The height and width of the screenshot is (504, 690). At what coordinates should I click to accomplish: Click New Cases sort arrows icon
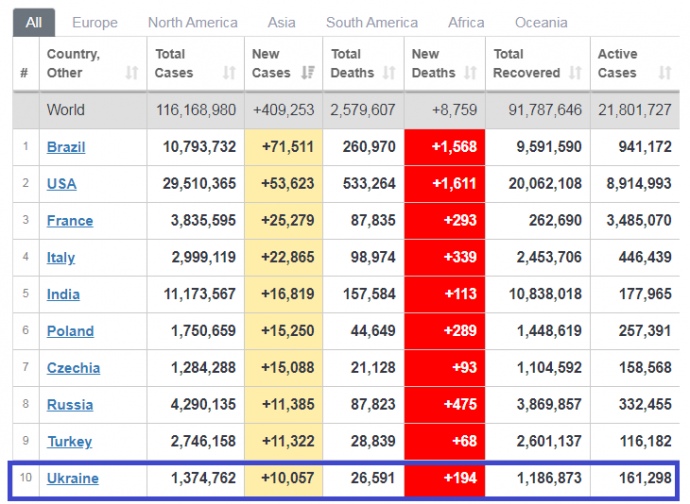coord(308,73)
